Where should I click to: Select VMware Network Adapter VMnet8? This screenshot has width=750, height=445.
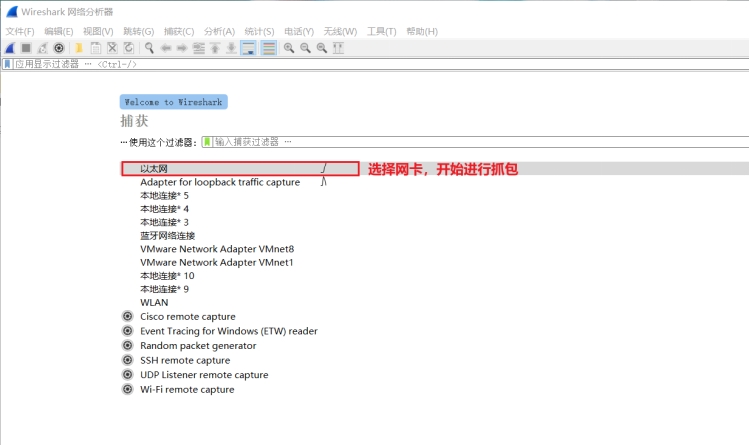pyautogui.click(x=217, y=249)
